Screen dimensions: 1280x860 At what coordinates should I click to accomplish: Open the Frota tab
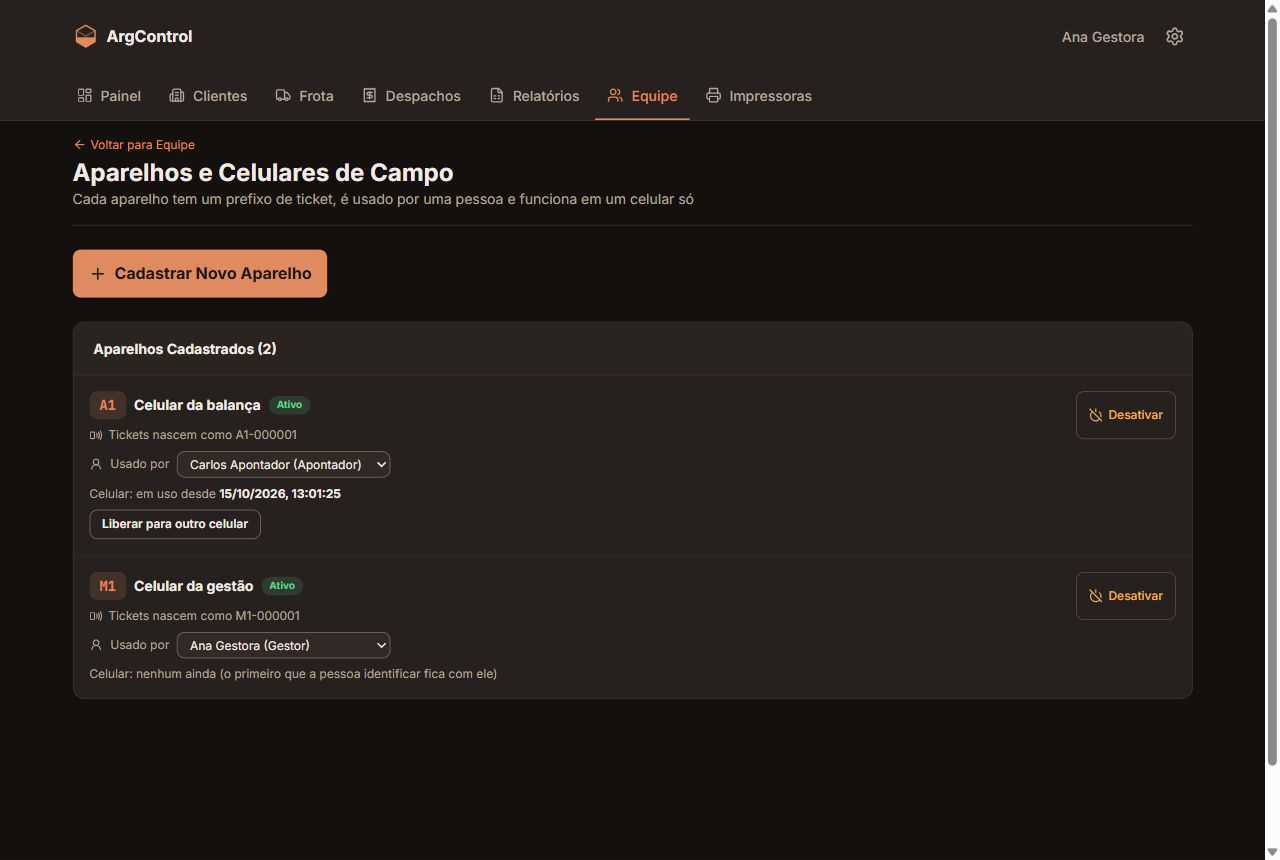point(304,96)
